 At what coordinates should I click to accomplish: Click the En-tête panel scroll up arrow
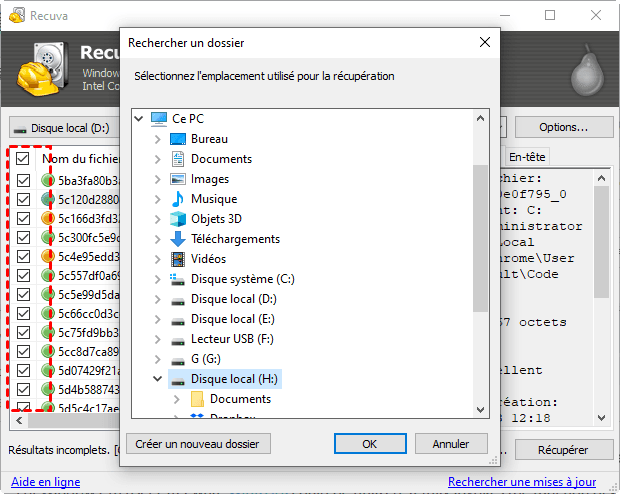pyautogui.click(x=601, y=178)
